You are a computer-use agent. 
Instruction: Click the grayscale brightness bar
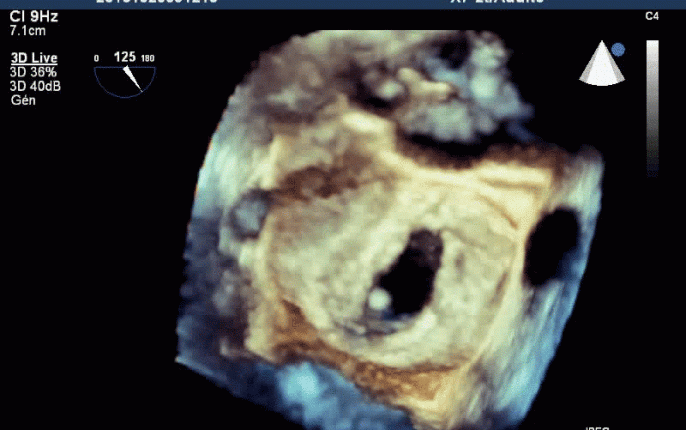coord(653,108)
